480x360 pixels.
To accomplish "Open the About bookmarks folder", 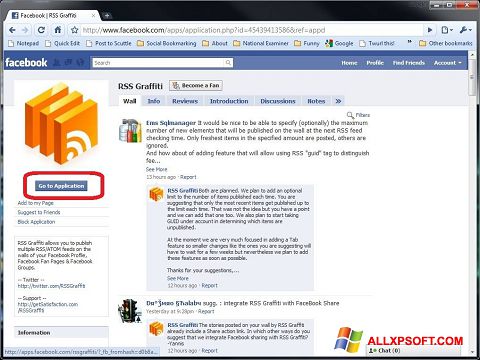I will point(215,43).
